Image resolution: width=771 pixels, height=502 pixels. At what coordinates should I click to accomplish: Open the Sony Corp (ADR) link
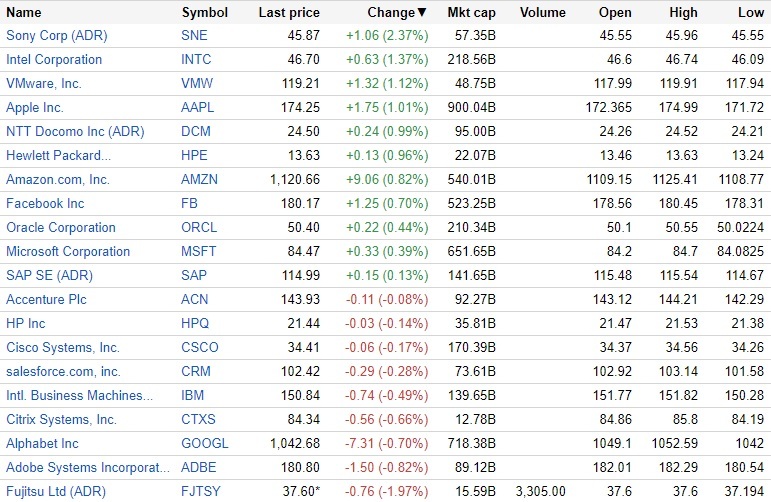(x=56, y=35)
